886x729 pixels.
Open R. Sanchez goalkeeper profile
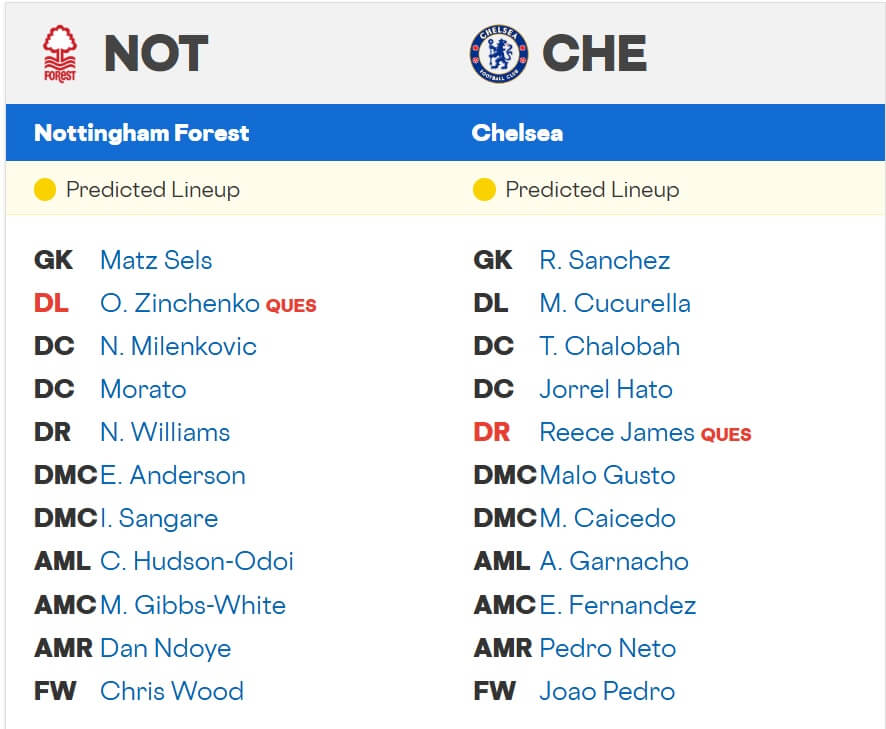[x=604, y=261]
